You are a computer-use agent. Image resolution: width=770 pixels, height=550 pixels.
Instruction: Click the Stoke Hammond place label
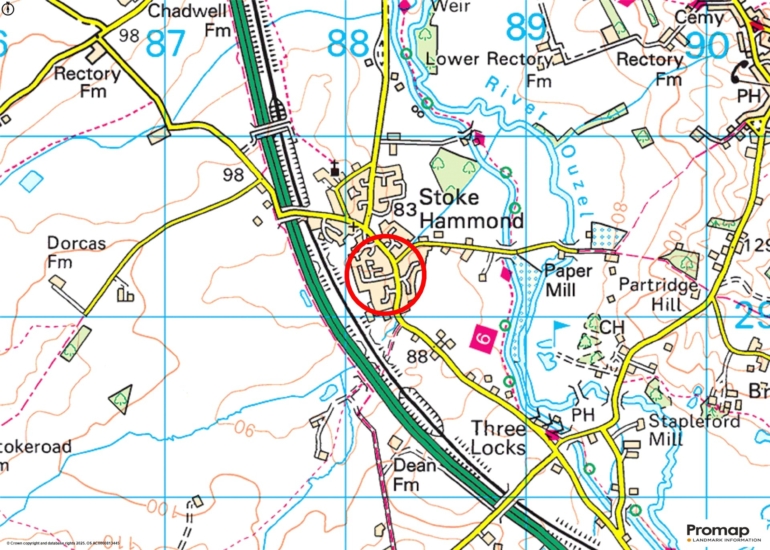tap(471, 209)
